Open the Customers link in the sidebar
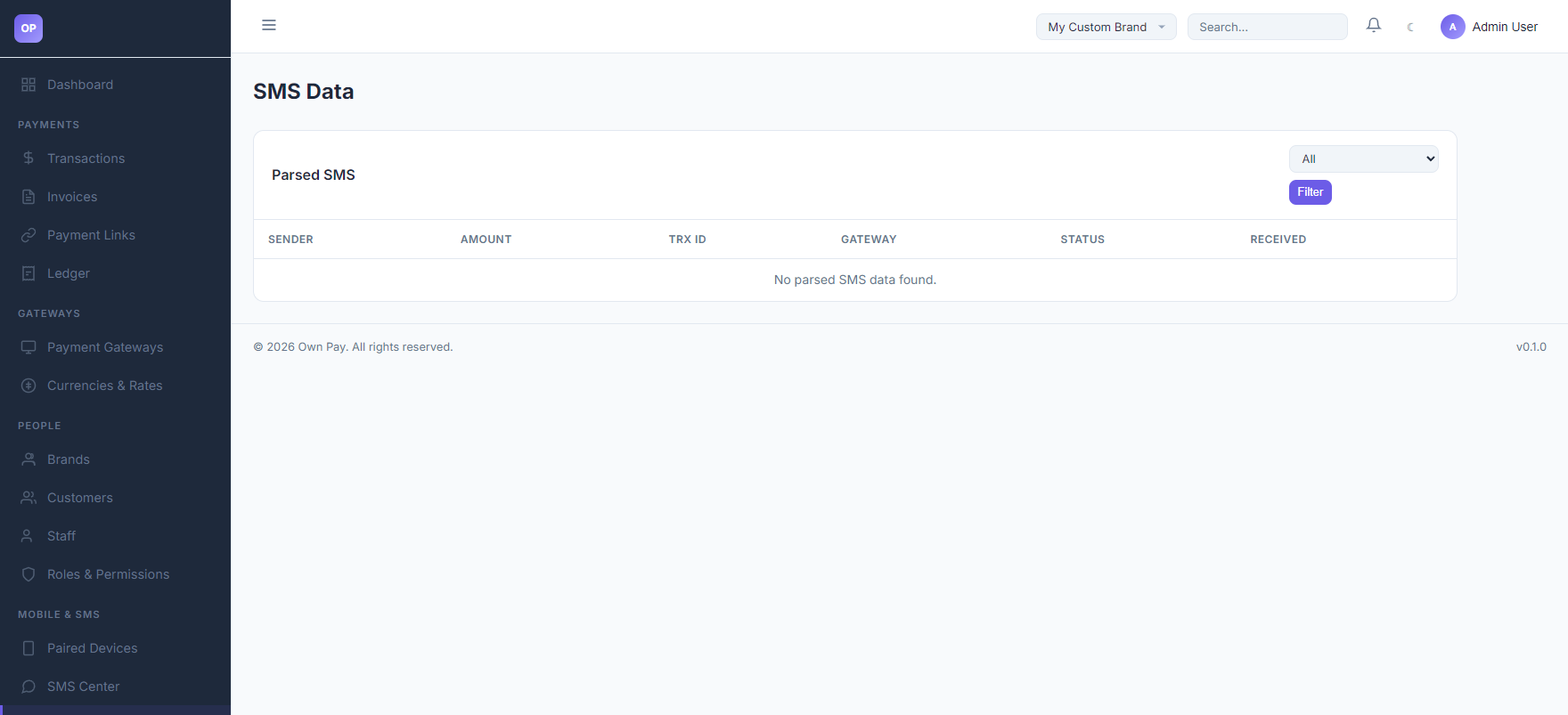The width and height of the screenshot is (1568, 715). pos(80,498)
